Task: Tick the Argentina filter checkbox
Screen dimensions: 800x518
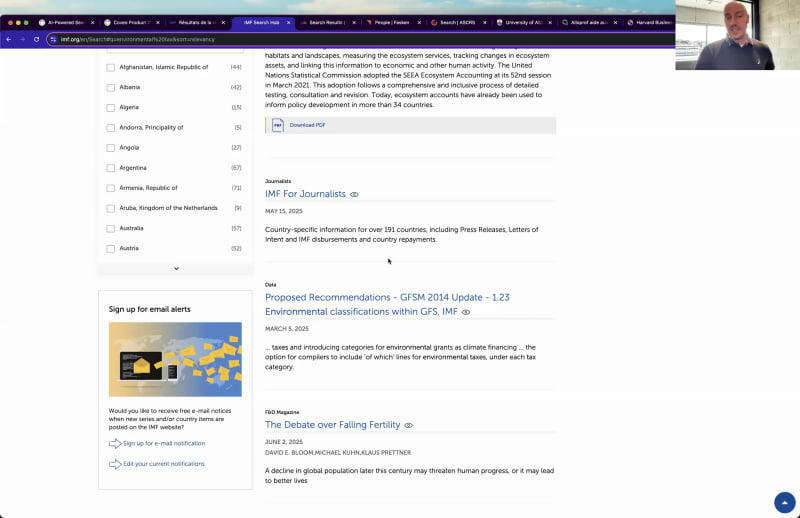Action: pos(111,168)
